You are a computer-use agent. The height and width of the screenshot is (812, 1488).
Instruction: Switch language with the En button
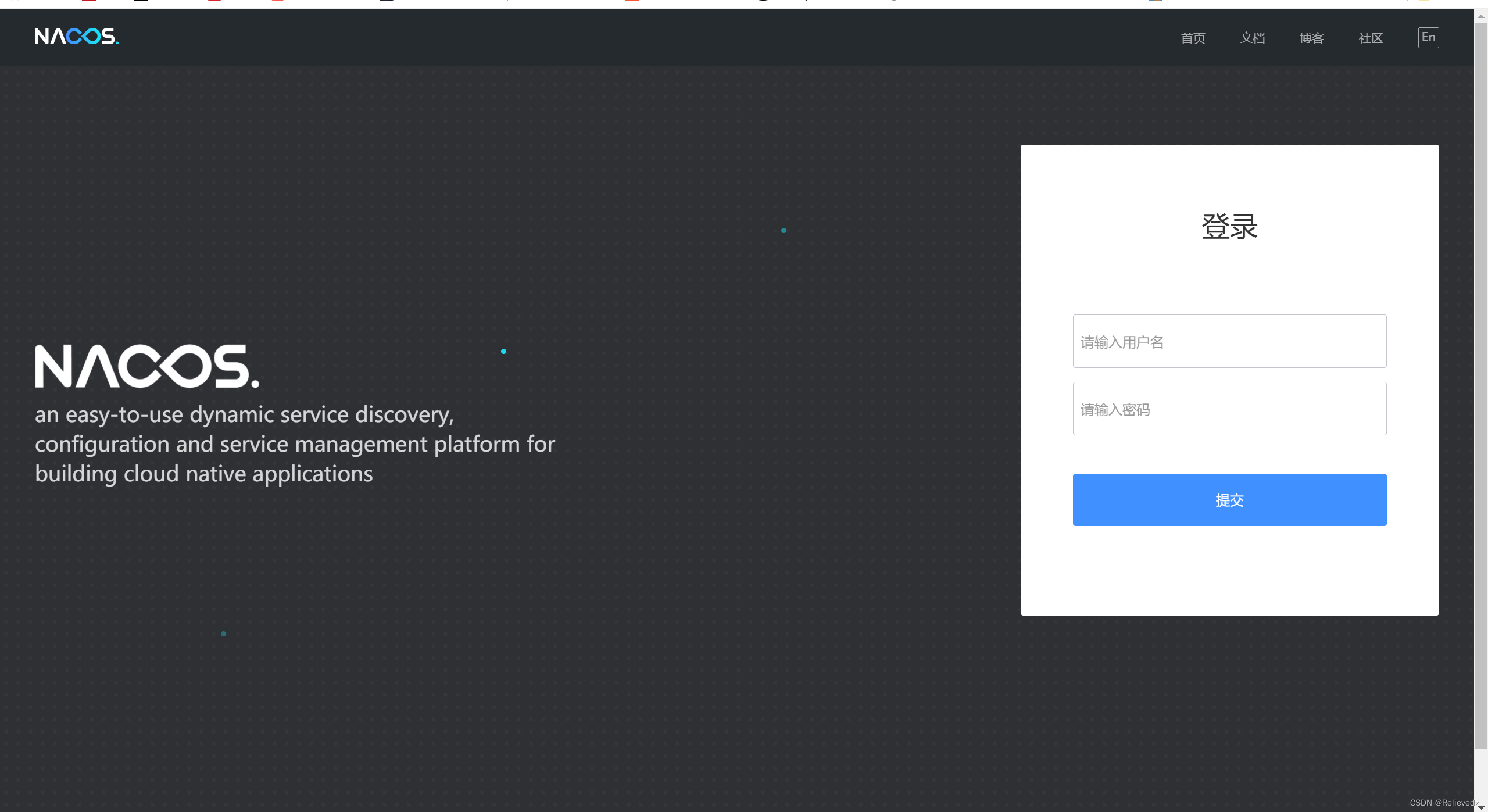1428,38
